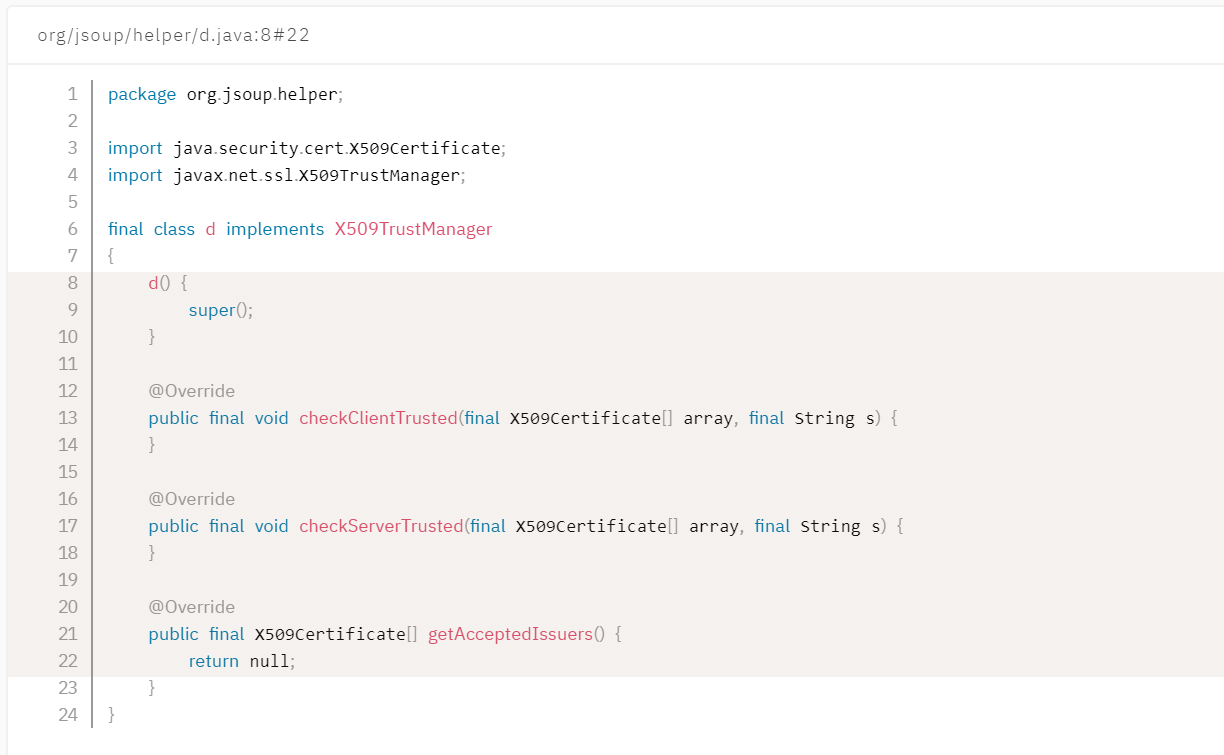The width and height of the screenshot is (1224, 755).
Task: Click the checkClientTrusted method name
Action: point(378,418)
